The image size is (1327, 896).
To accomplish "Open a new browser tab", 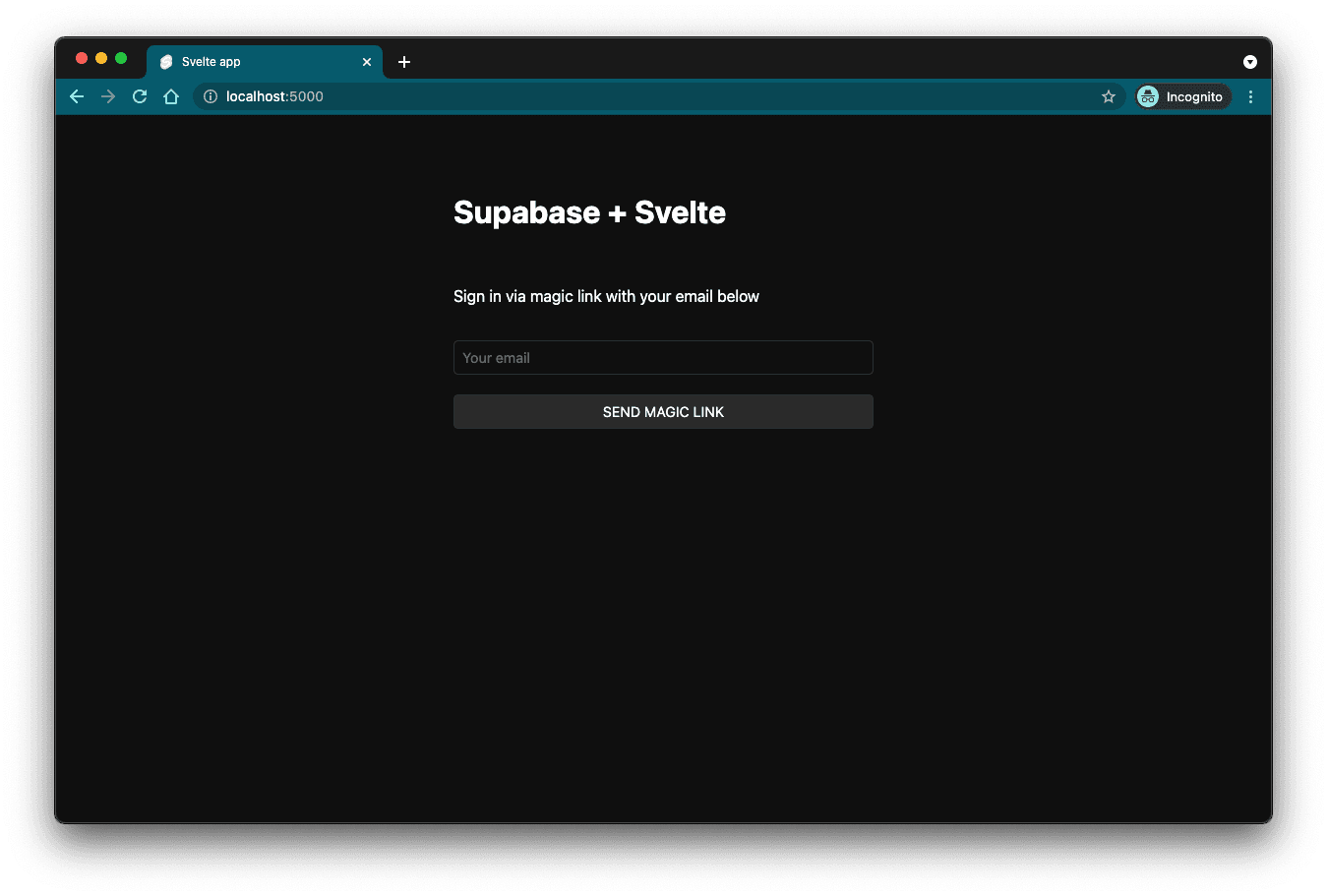I will [x=403, y=61].
